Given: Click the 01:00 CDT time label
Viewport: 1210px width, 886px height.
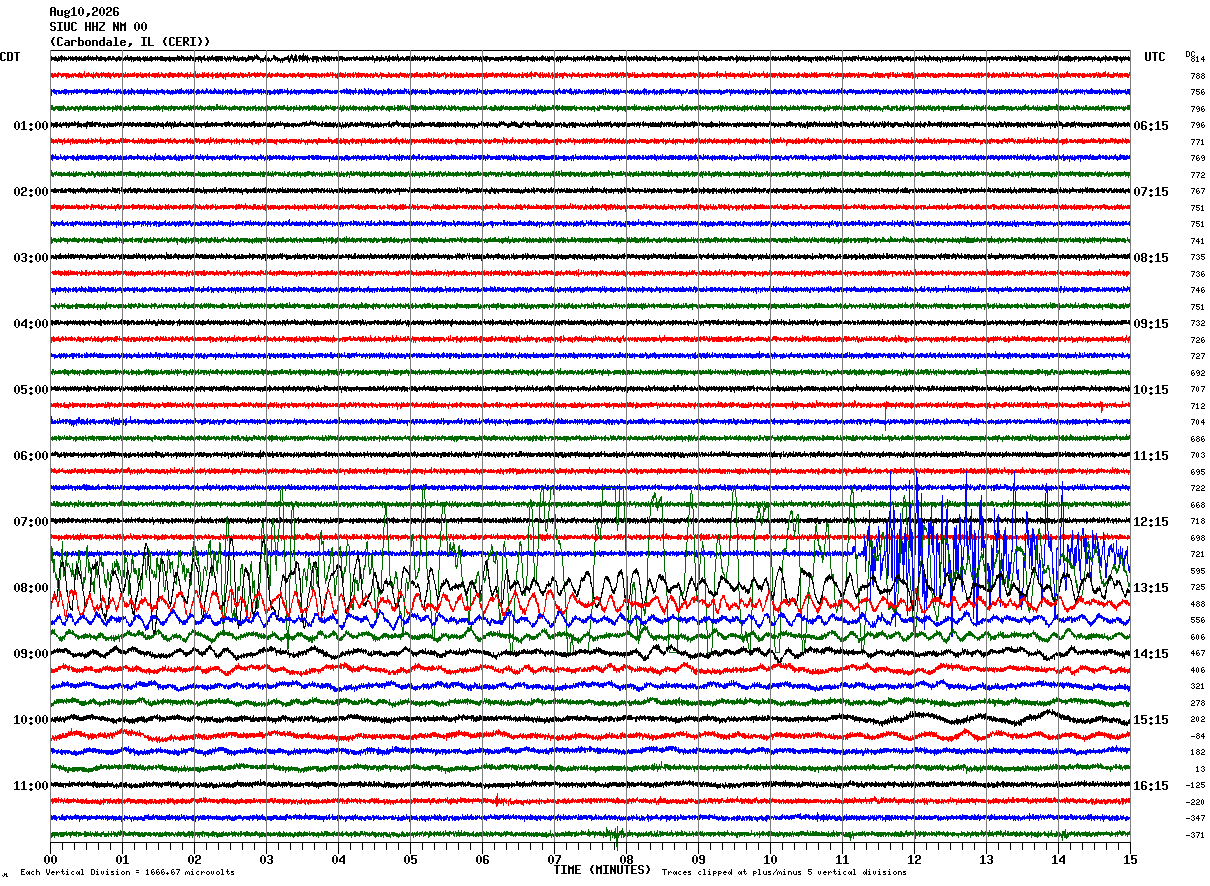Looking at the screenshot, I should click(31, 126).
